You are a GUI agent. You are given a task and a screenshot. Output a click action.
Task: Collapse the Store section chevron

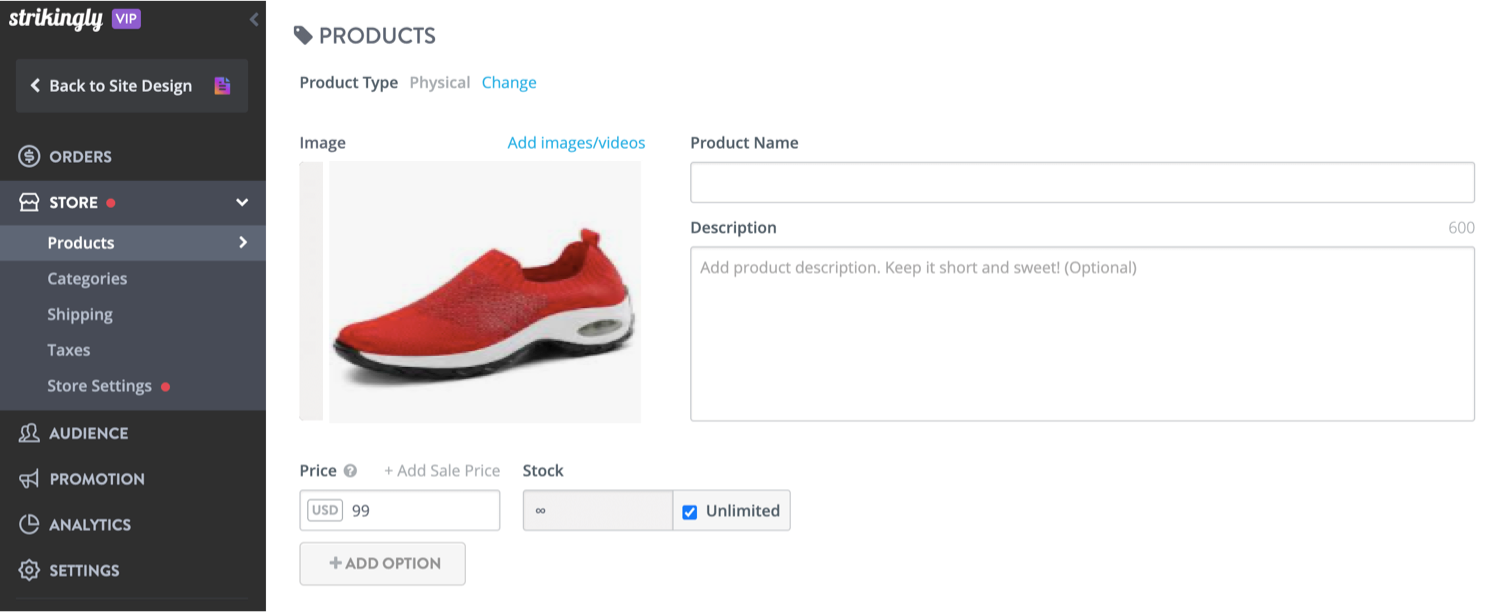click(x=241, y=201)
